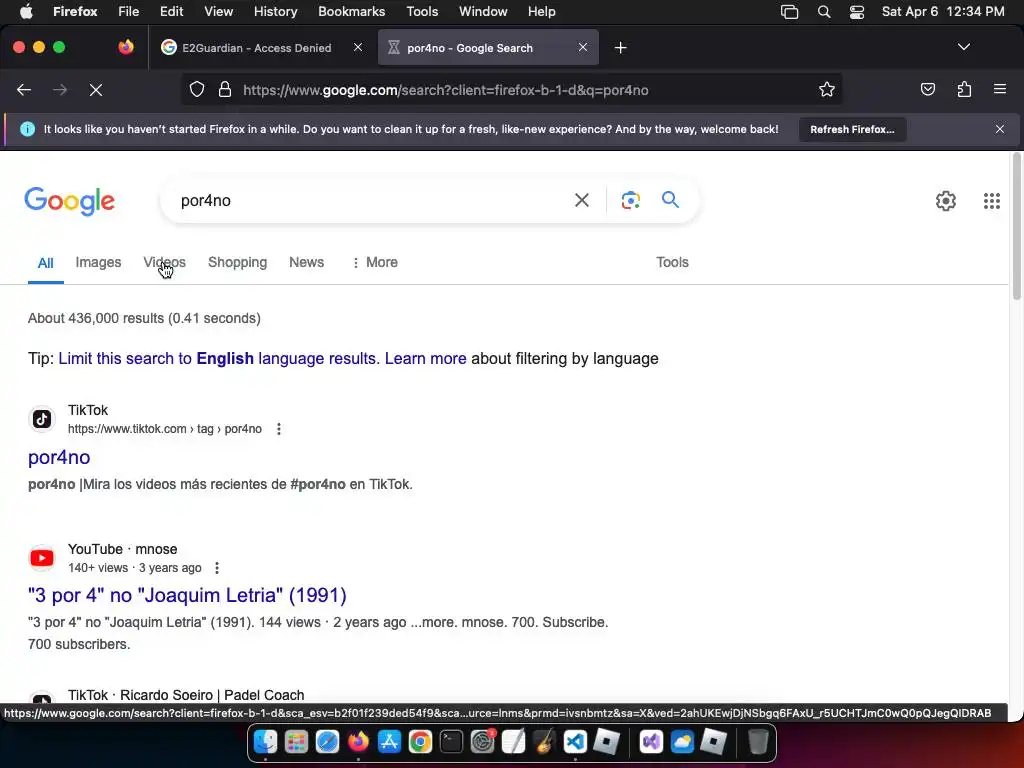Viewport: 1024px width, 768px height.
Task: Select the News results tab
Action: [x=306, y=263]
